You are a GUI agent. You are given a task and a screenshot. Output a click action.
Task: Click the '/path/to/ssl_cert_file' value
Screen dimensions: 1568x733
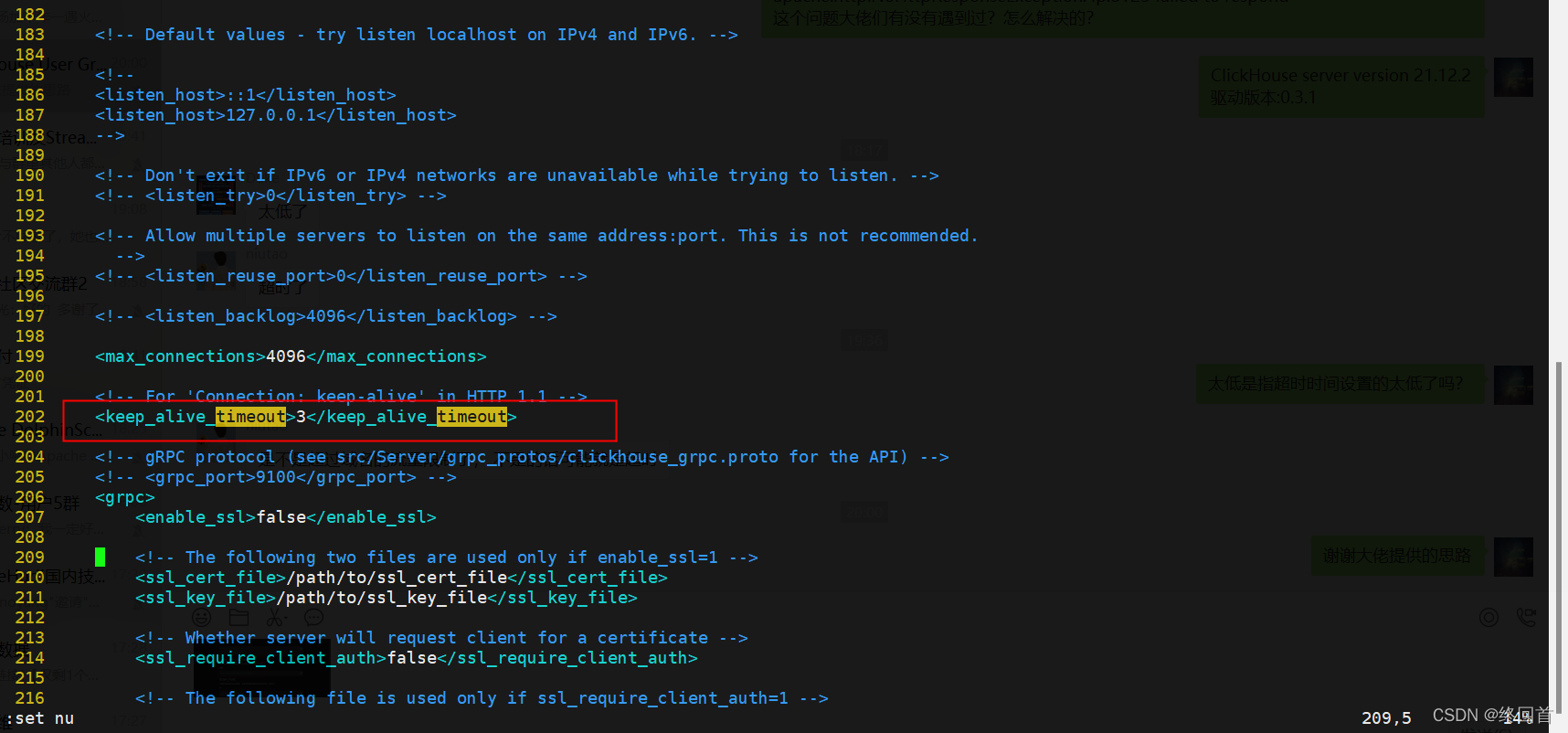(397, 578)
